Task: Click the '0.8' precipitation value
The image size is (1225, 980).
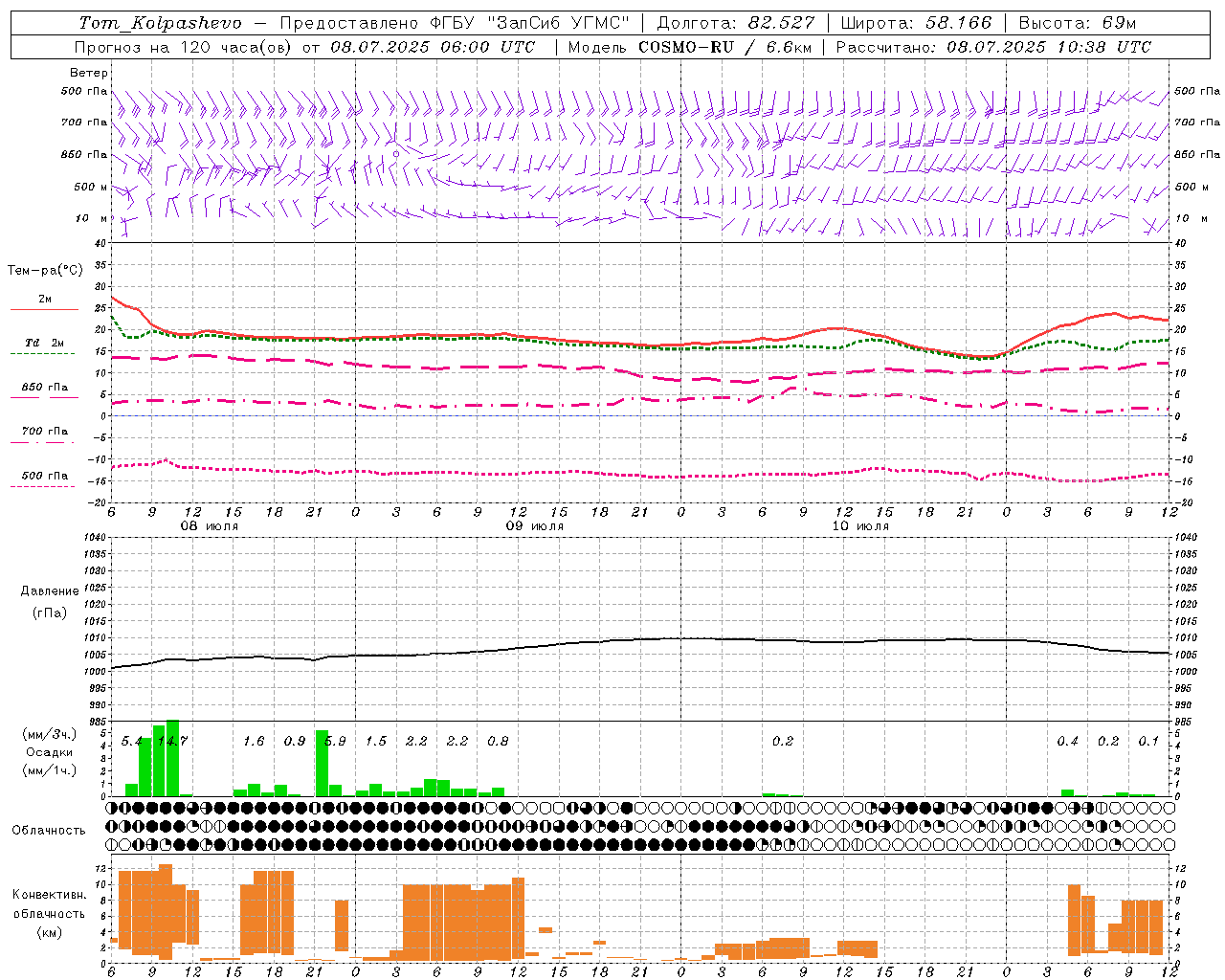Action: coord(498,741)
